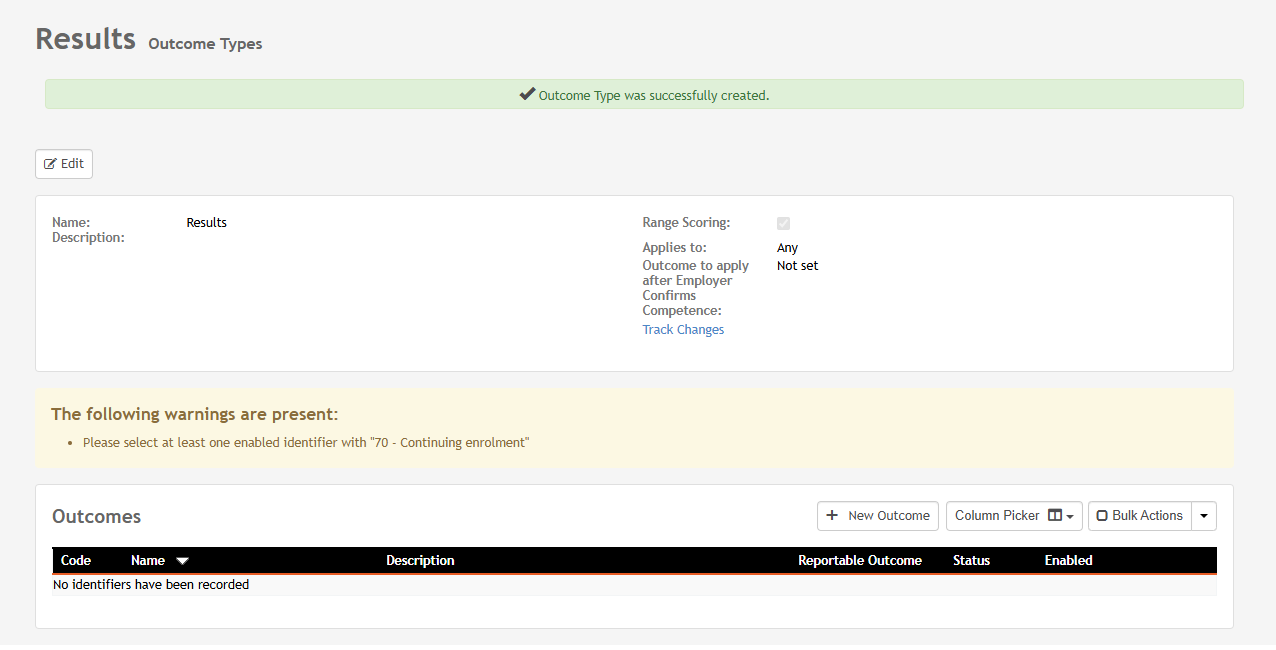Click the Edit button
The width and height of the screenshot is (1276, 650).
click(x=64, y=164)
